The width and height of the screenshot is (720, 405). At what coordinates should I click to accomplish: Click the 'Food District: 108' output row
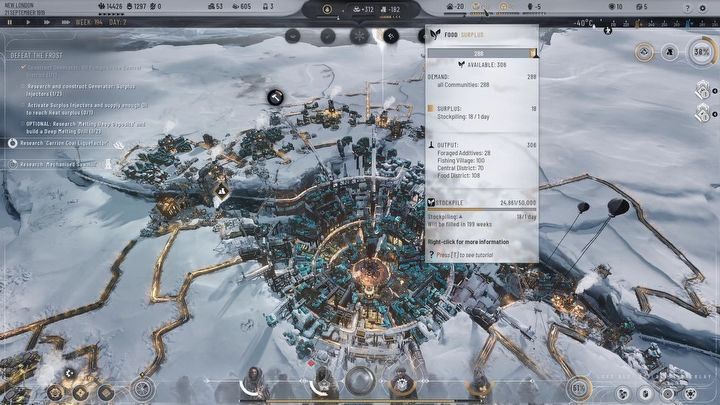point(458,175)
